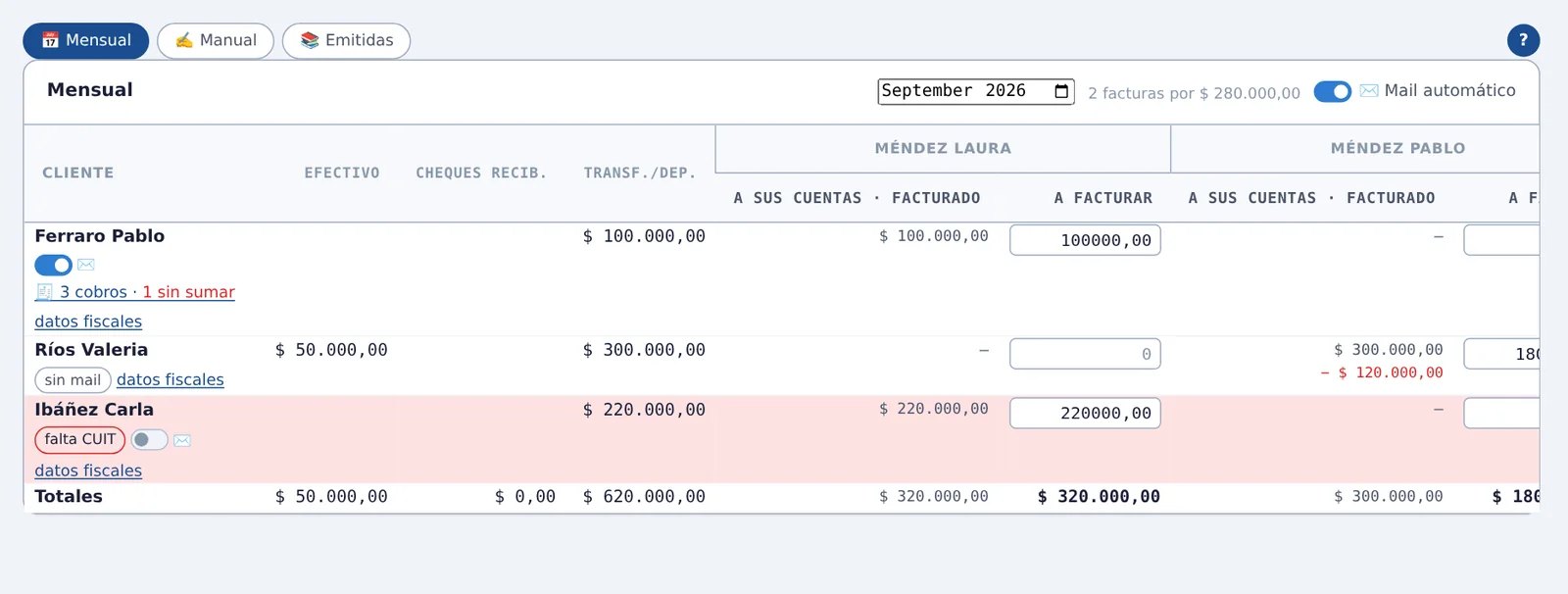Image resolution: width=1568 pixels, height=594 pixels.
Task: Open the calendar picker in the month field
Action: point(1061,91)
